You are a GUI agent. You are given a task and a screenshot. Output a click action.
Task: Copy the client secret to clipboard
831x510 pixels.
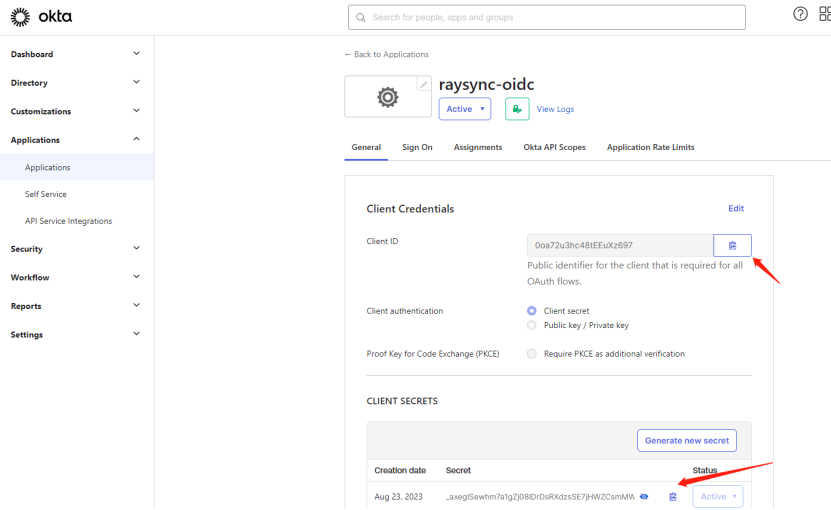point(673,496)
